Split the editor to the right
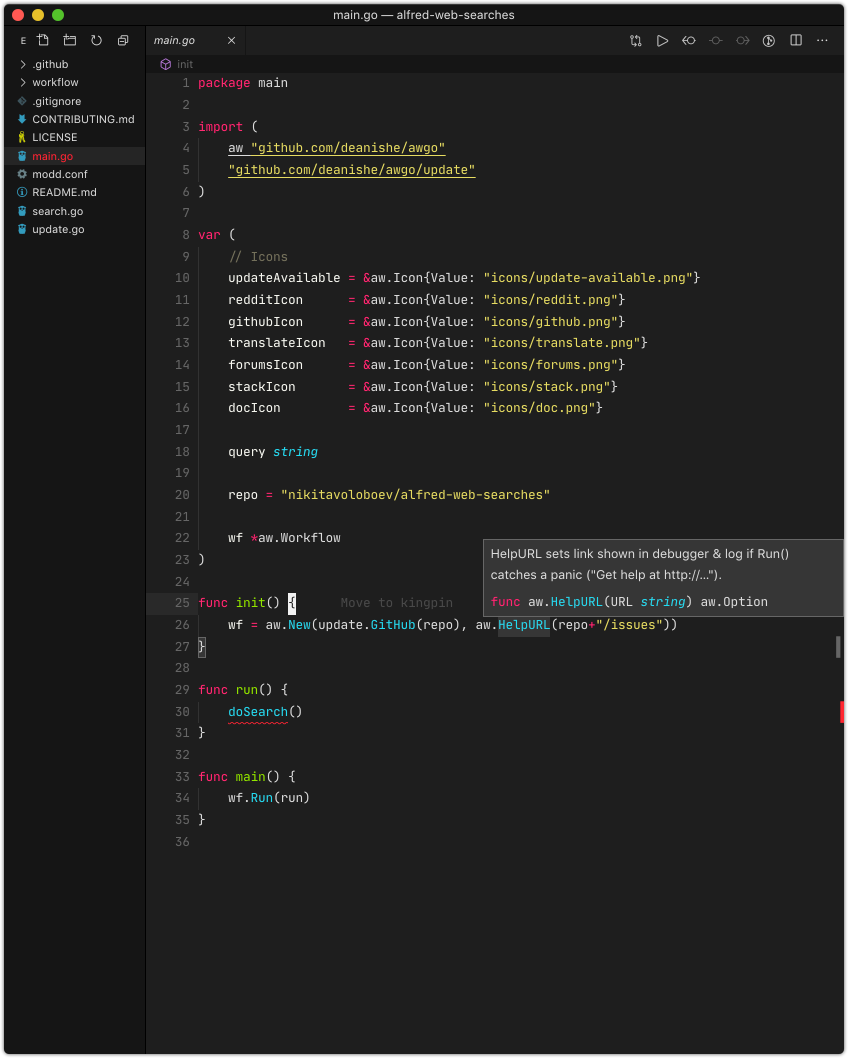The image size is (848, 1058). [796, 40]
